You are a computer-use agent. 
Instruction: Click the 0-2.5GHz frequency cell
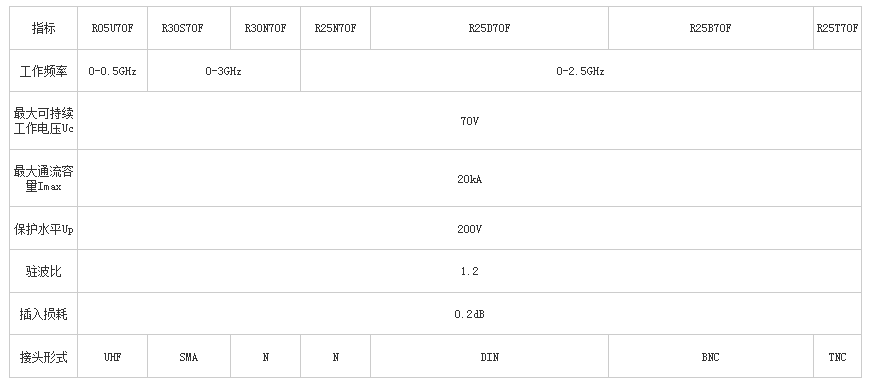[x=581, y=71]
